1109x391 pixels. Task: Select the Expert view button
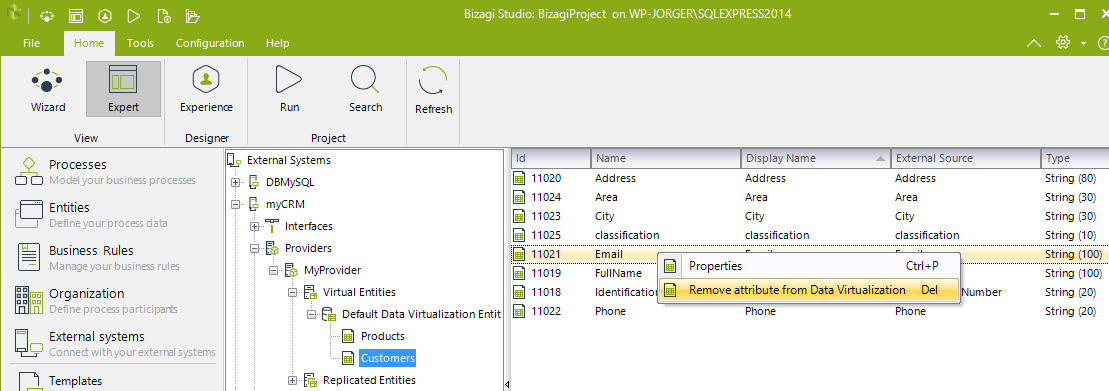tap(123, 90)
